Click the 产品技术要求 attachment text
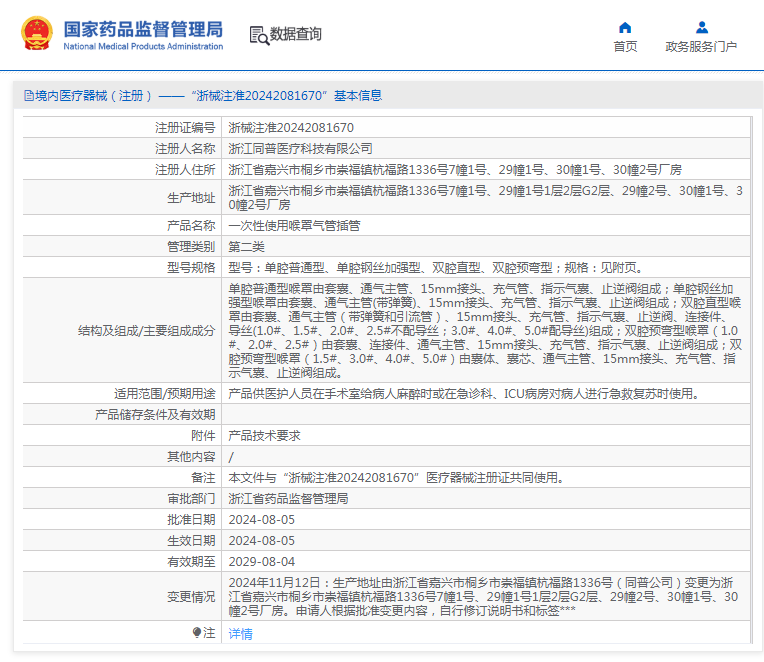Viewport: 764px width, 662px height. [x=264, y=435]
